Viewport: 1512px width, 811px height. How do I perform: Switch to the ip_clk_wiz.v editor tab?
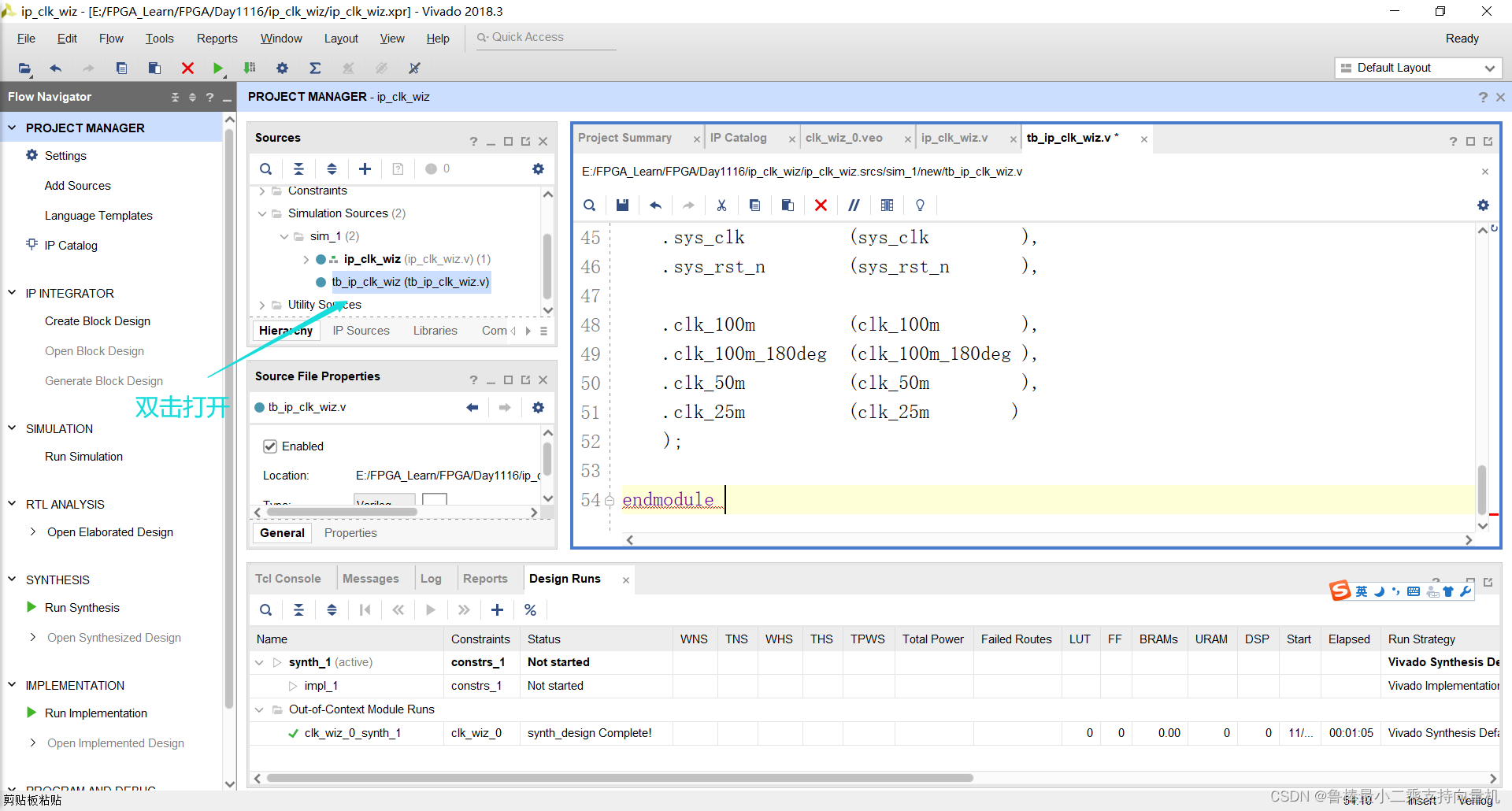pyautogui.click(x=954, y=138)
